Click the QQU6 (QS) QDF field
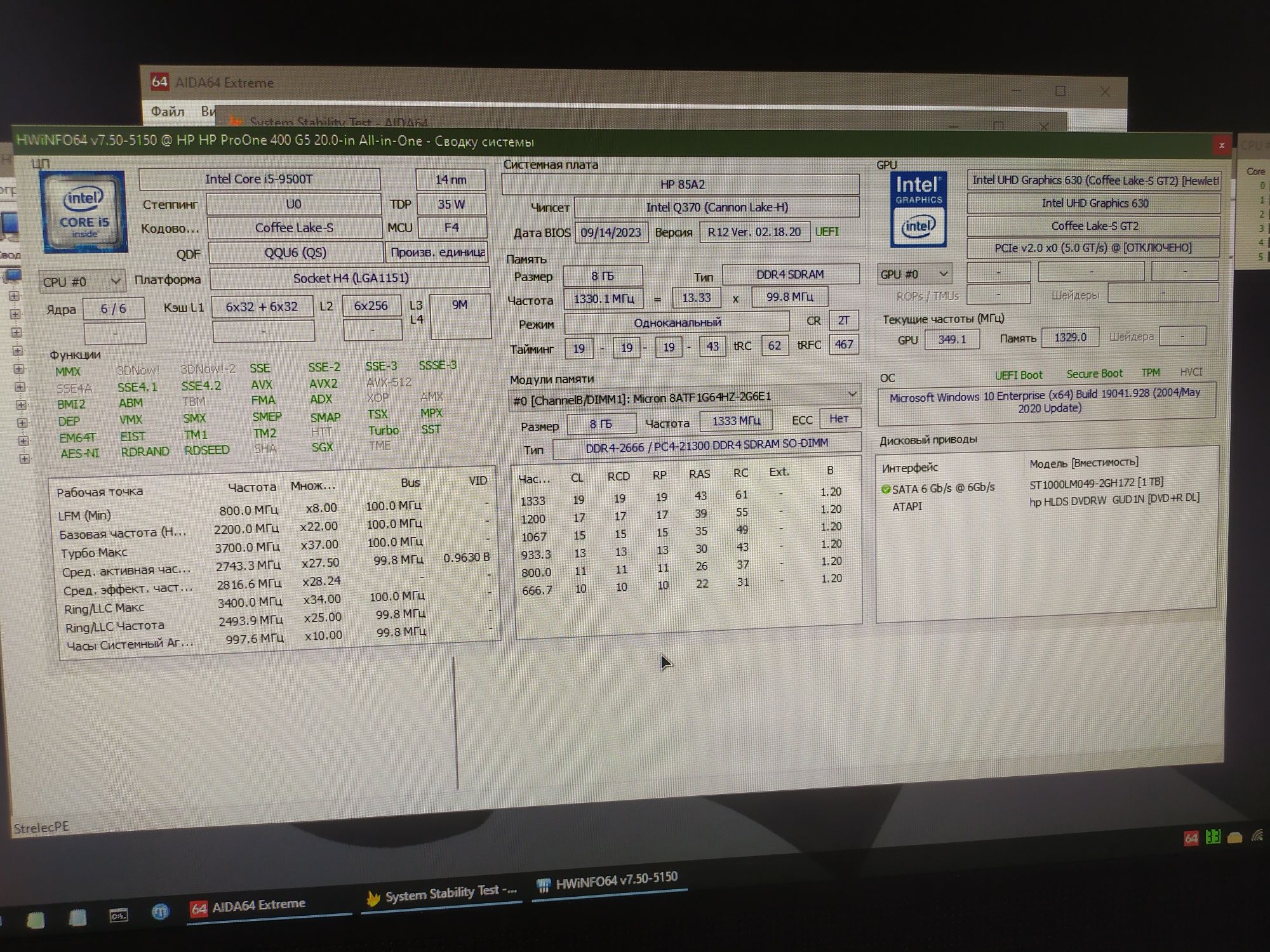Viewport: 1270px width, 952px height. (295, 253)
